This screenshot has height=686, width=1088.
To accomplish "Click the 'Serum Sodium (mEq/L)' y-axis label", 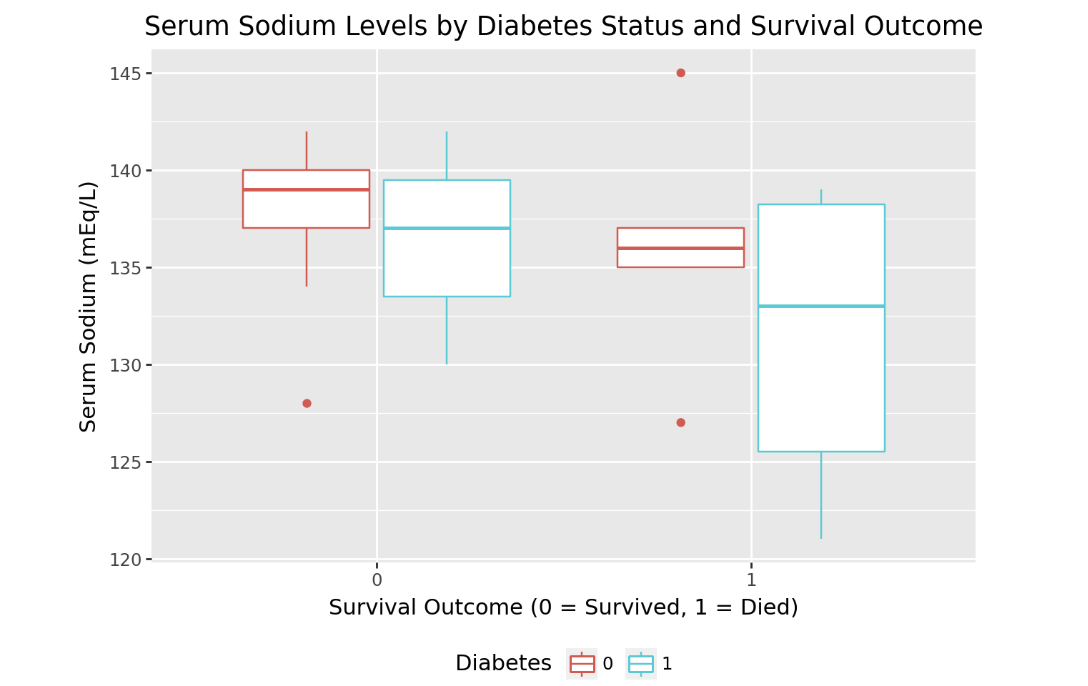I will coord(88,306).
